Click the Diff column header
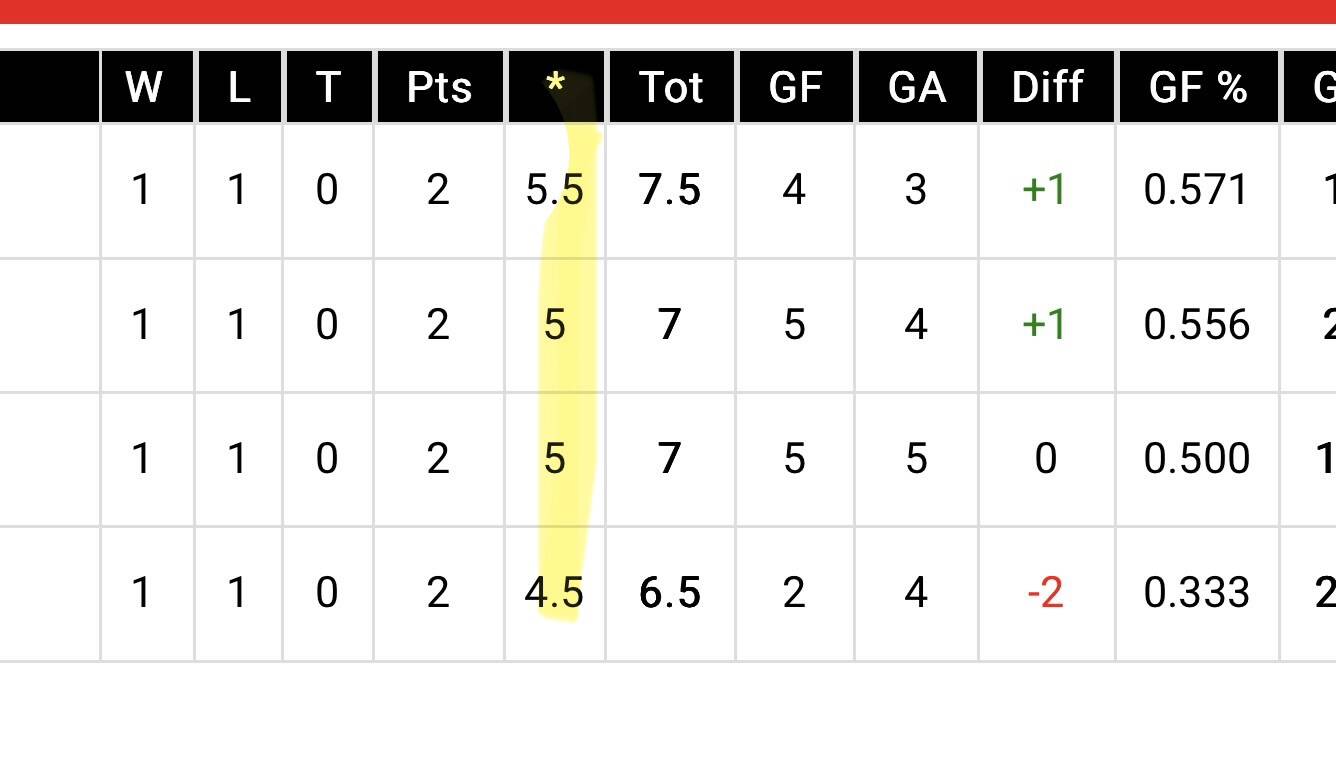1336x773 pixels. pos(1047,88)
